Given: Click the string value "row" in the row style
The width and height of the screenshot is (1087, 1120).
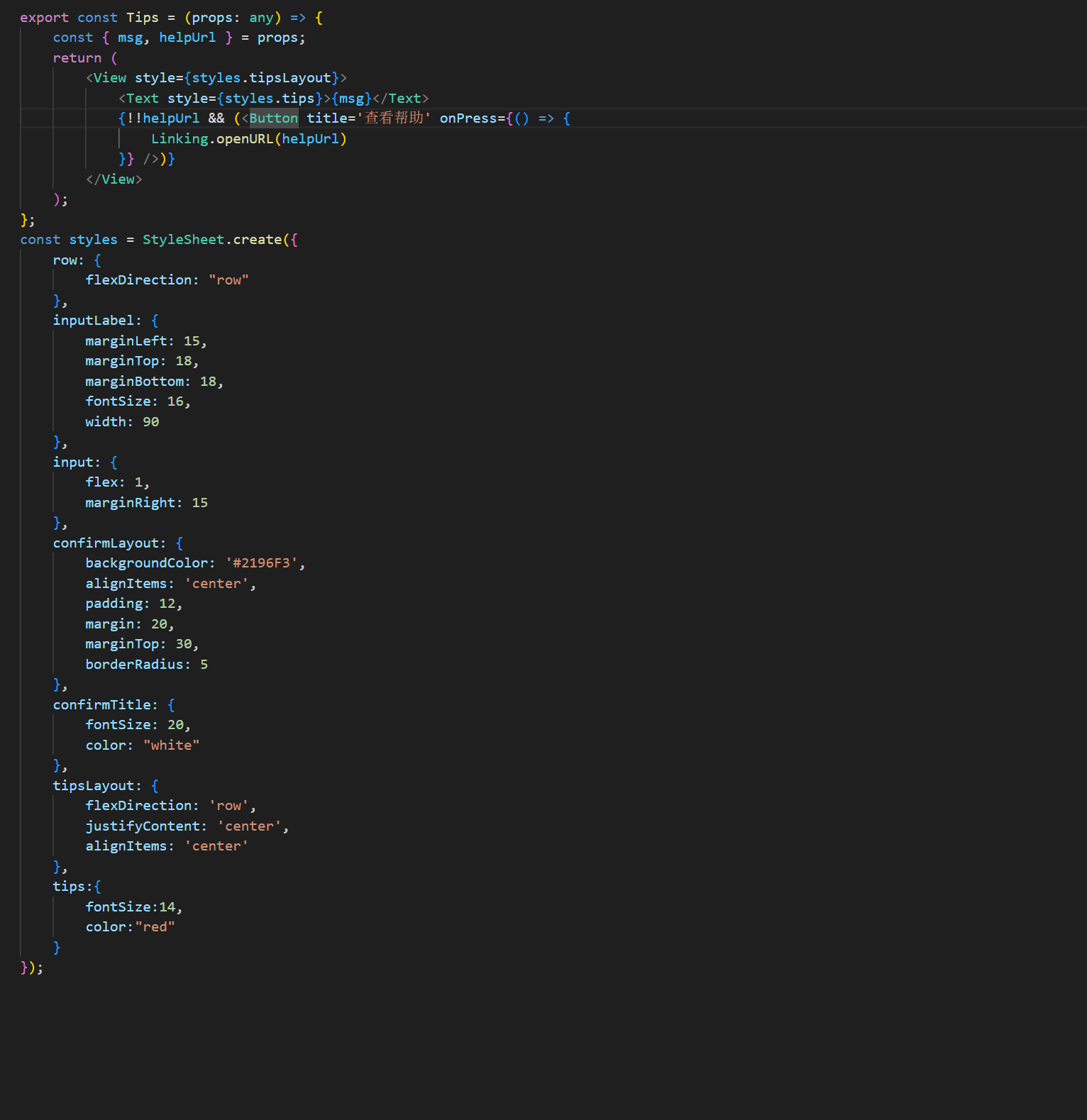Looking at the screenshot, I should 228,279.
